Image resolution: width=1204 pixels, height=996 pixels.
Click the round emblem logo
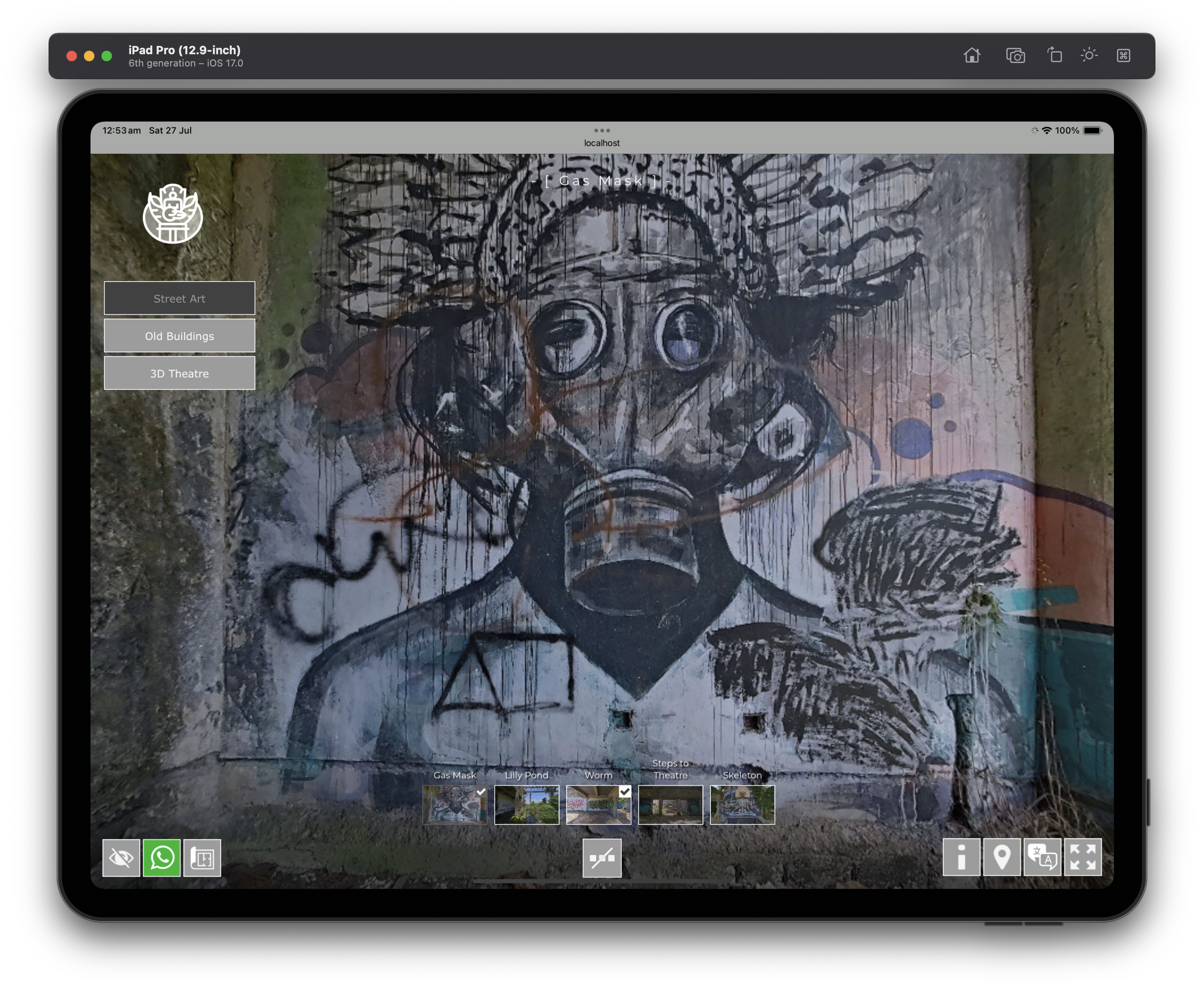coord(172,214)
